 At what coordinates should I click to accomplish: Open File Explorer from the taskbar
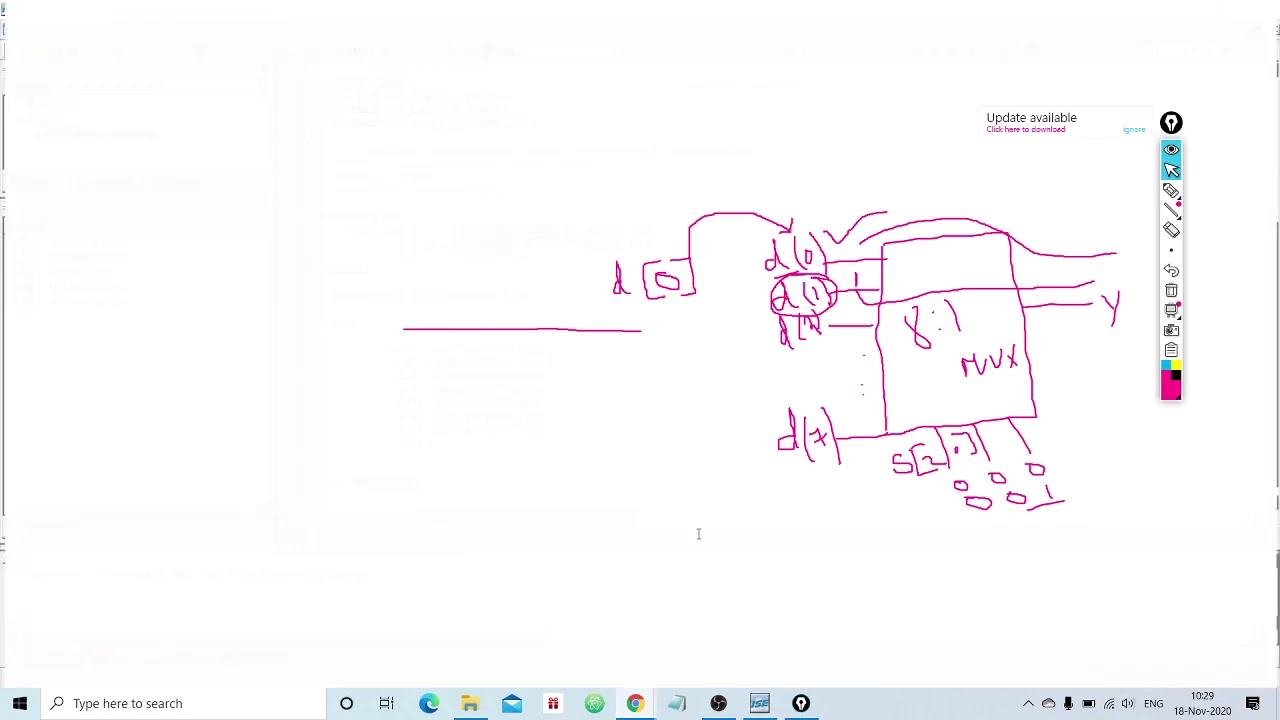pyautogui.click(x=470, y=703)
